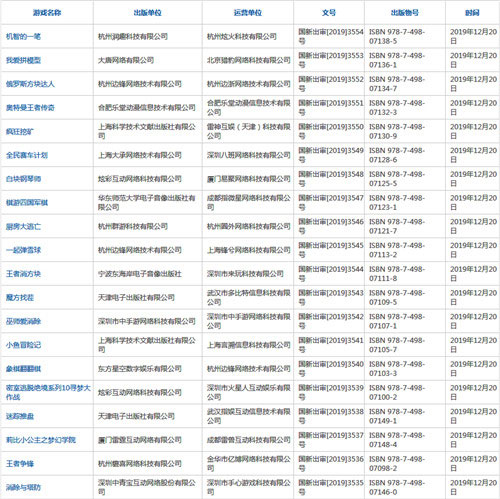Select publisher 东方星空数字娱乐有限公司
The image size is (500, 499).
tap(140, 369)
